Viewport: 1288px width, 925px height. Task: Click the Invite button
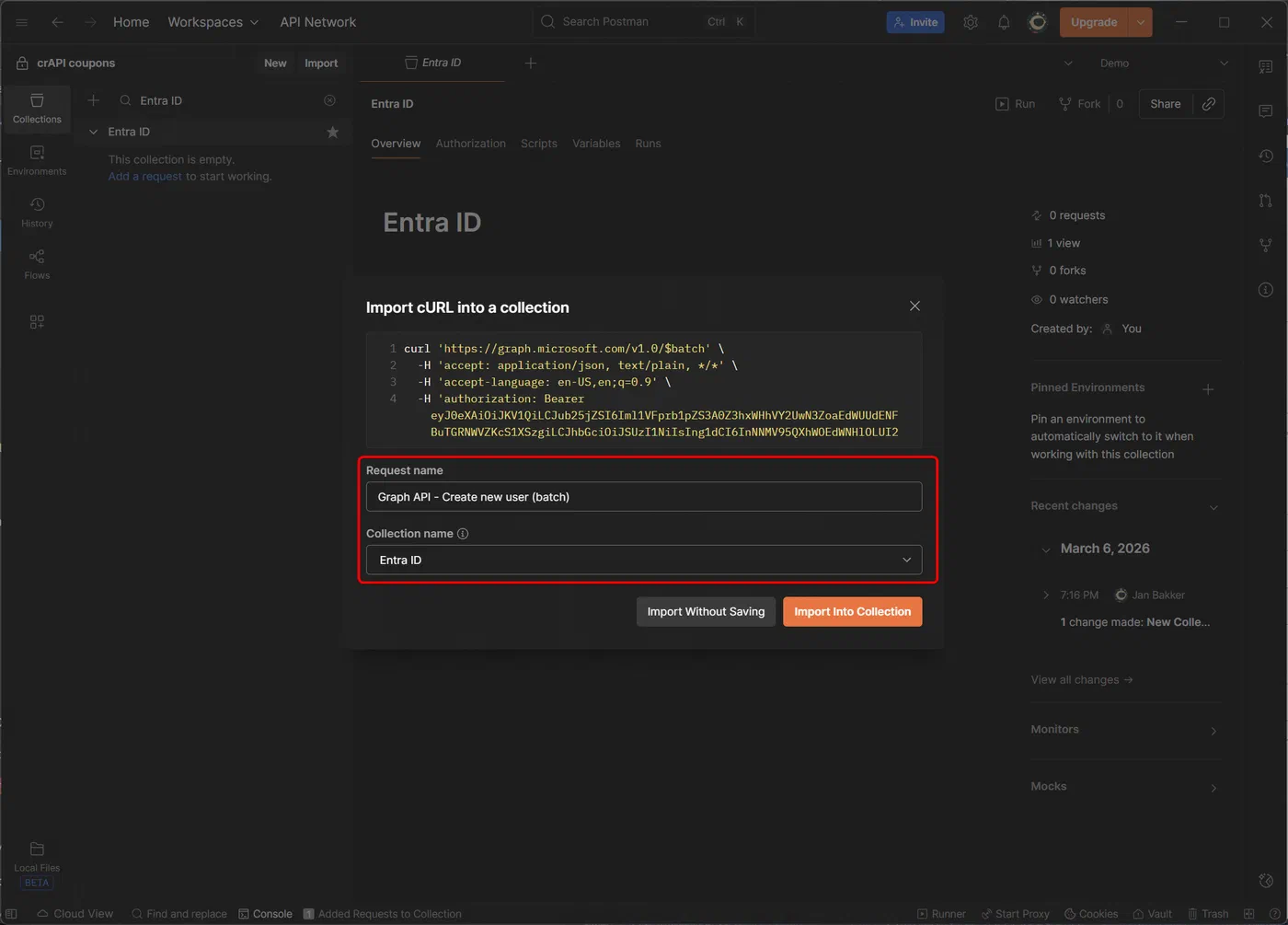[x=915, y=22]
